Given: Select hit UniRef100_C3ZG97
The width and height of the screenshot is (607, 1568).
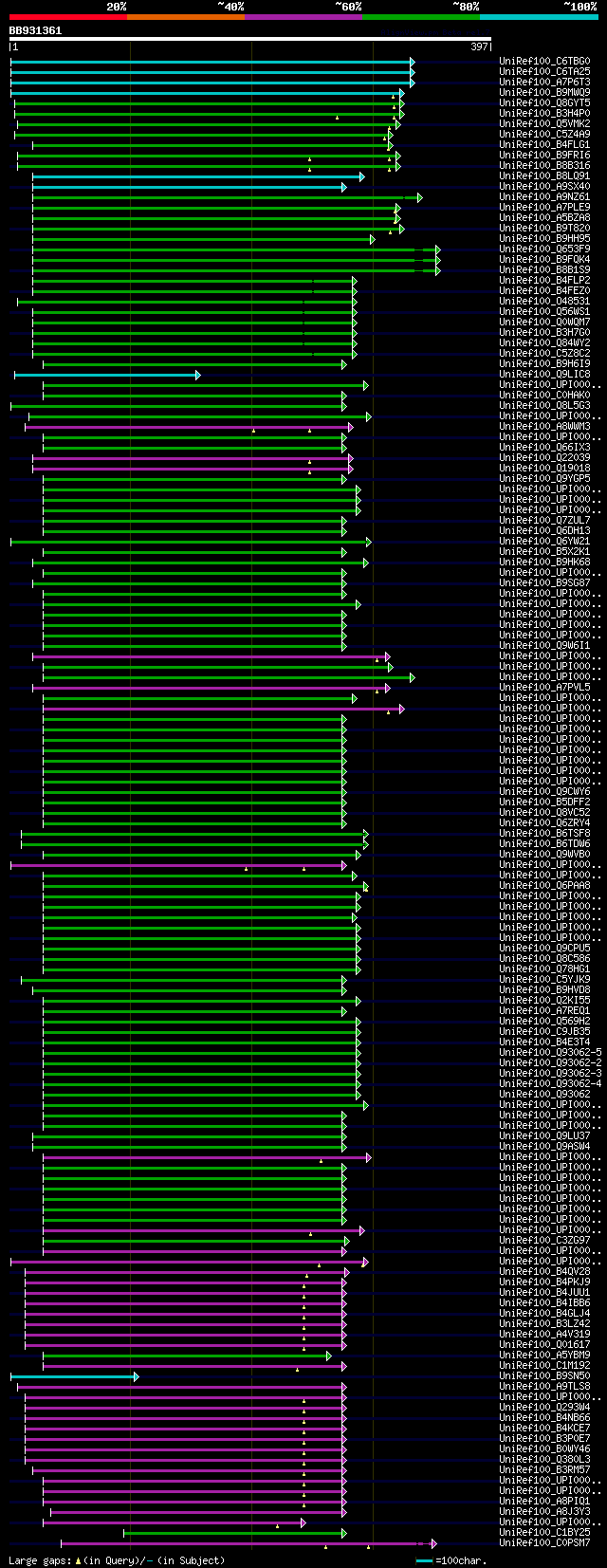Looking at the screenshot, I should (x=544, y=1241).
